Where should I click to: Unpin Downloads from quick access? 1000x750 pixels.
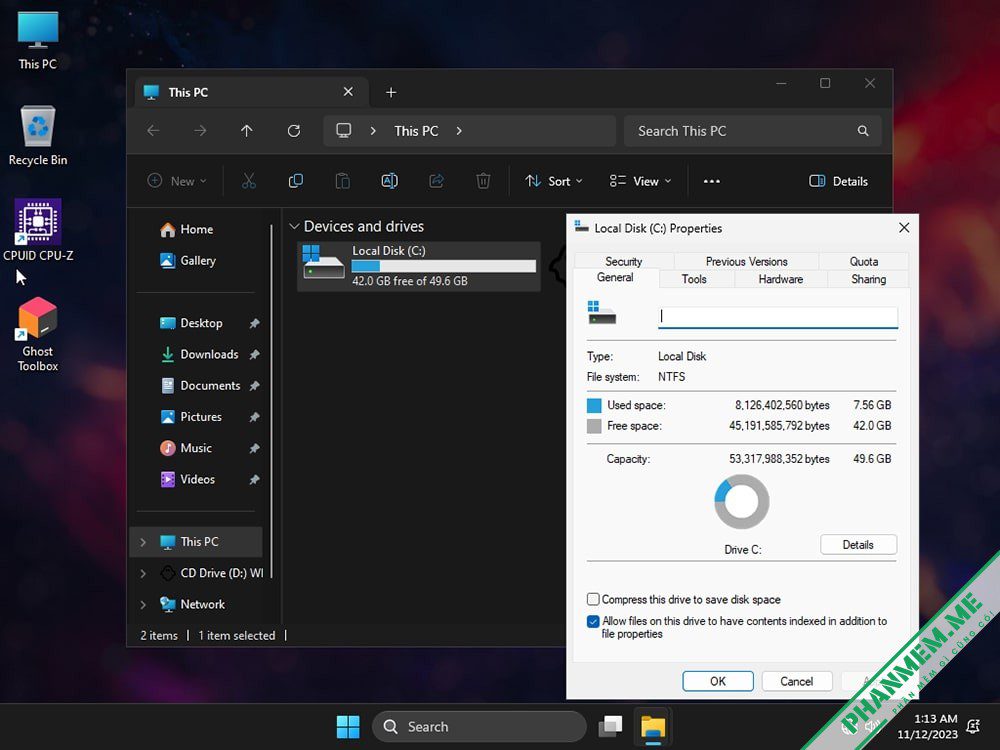254,355
